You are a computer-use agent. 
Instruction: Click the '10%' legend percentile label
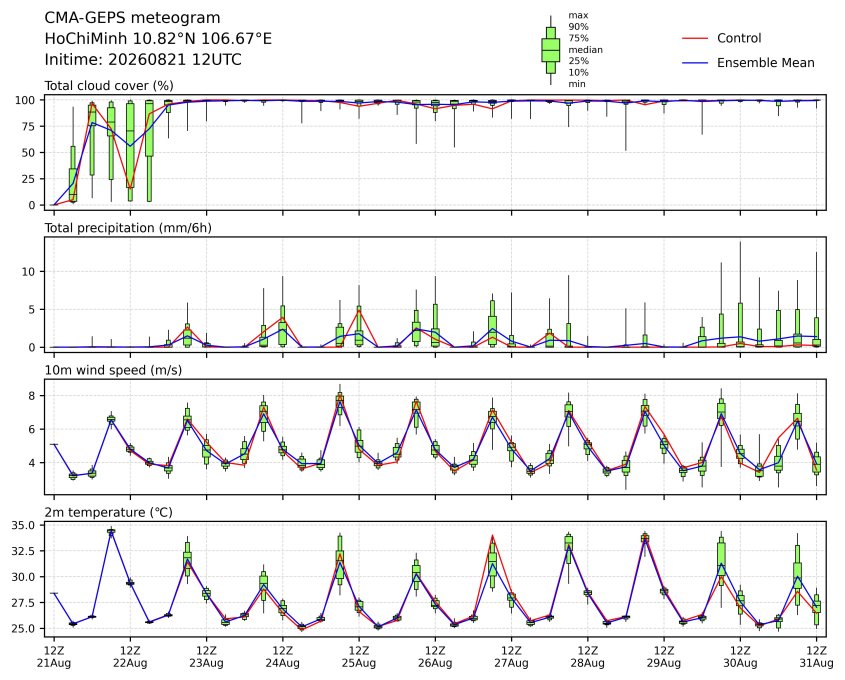[578, 72]
